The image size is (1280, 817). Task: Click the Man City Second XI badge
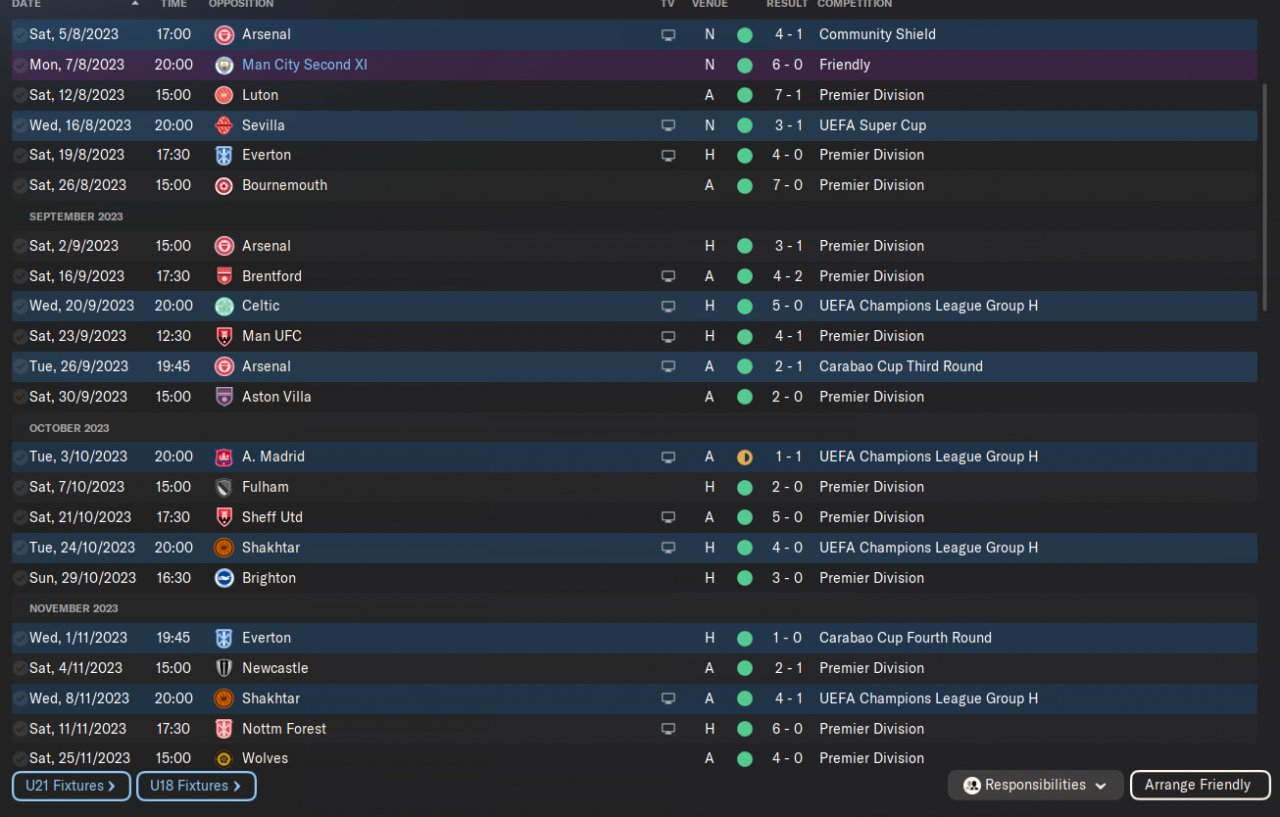tap(224, 65)
